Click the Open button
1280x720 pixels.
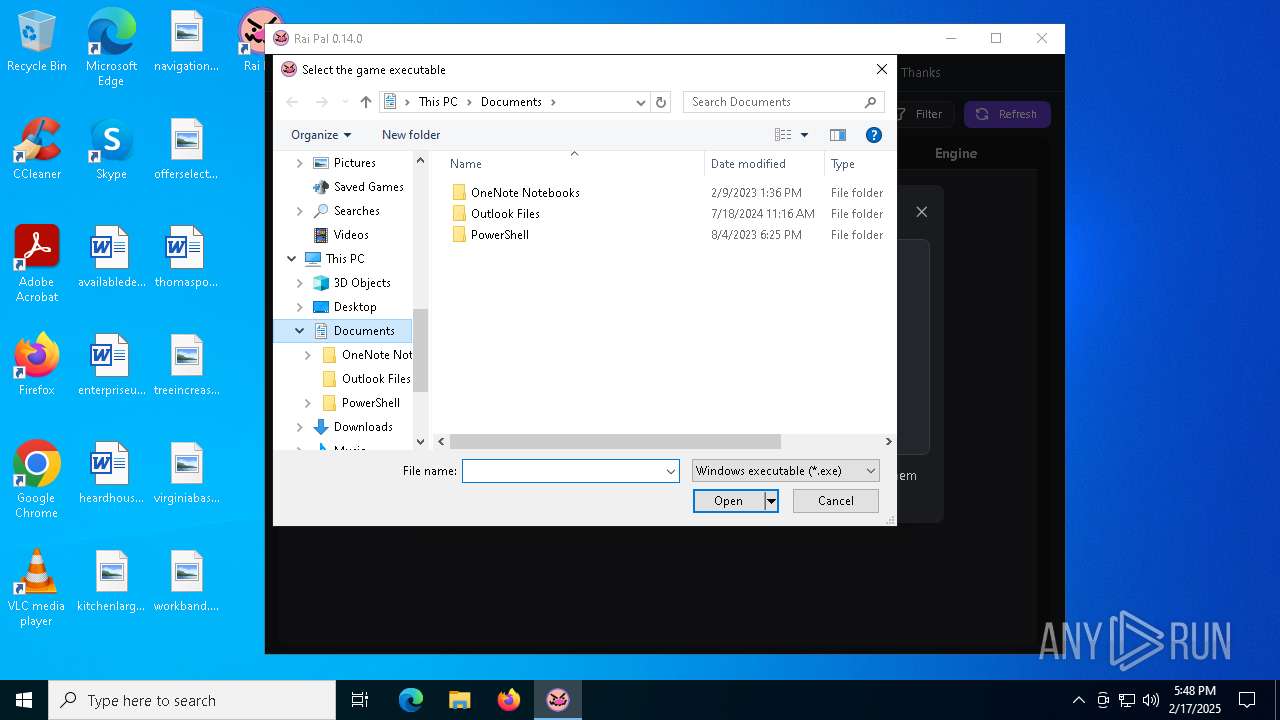point(728,501)
